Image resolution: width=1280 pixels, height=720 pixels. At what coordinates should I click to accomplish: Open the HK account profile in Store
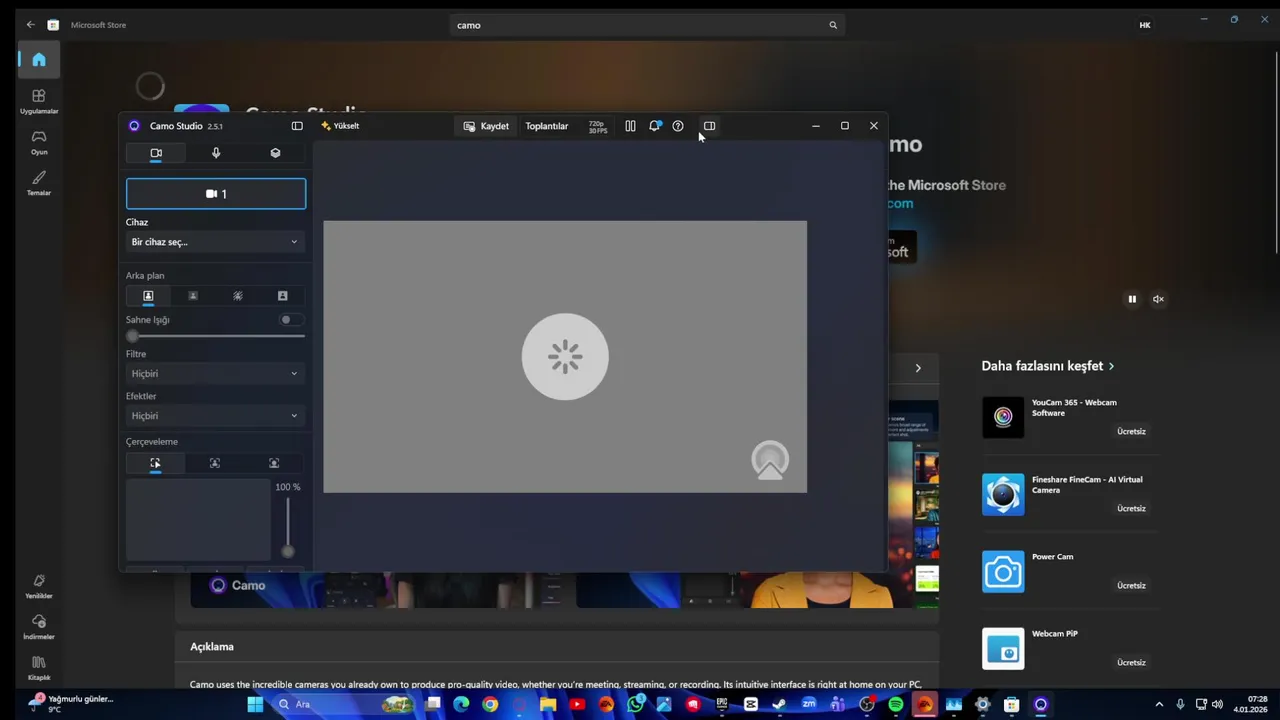(x=1145, y=25)
